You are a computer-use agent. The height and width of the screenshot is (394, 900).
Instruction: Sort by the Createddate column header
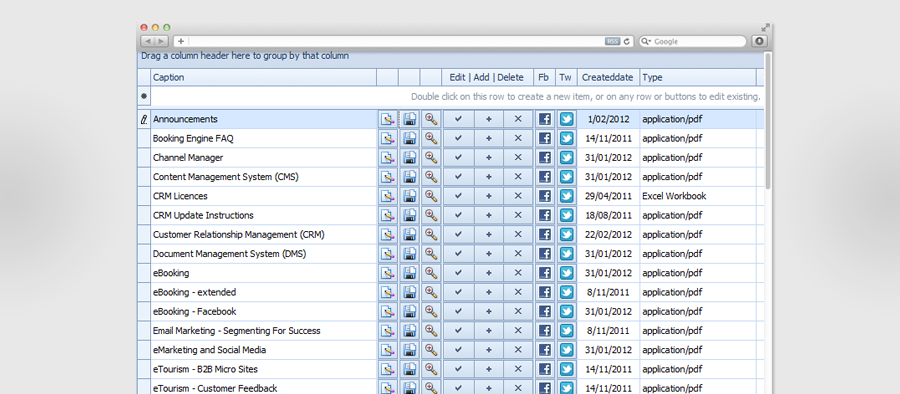tap(608, 78)
